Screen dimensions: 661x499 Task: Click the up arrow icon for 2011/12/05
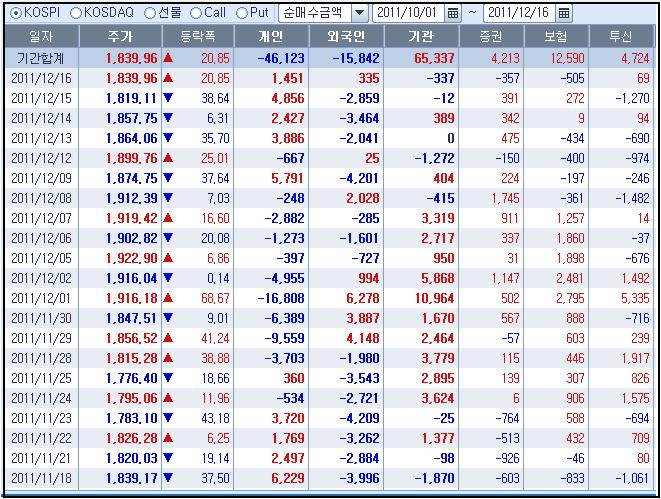click(x=168, y=258)
